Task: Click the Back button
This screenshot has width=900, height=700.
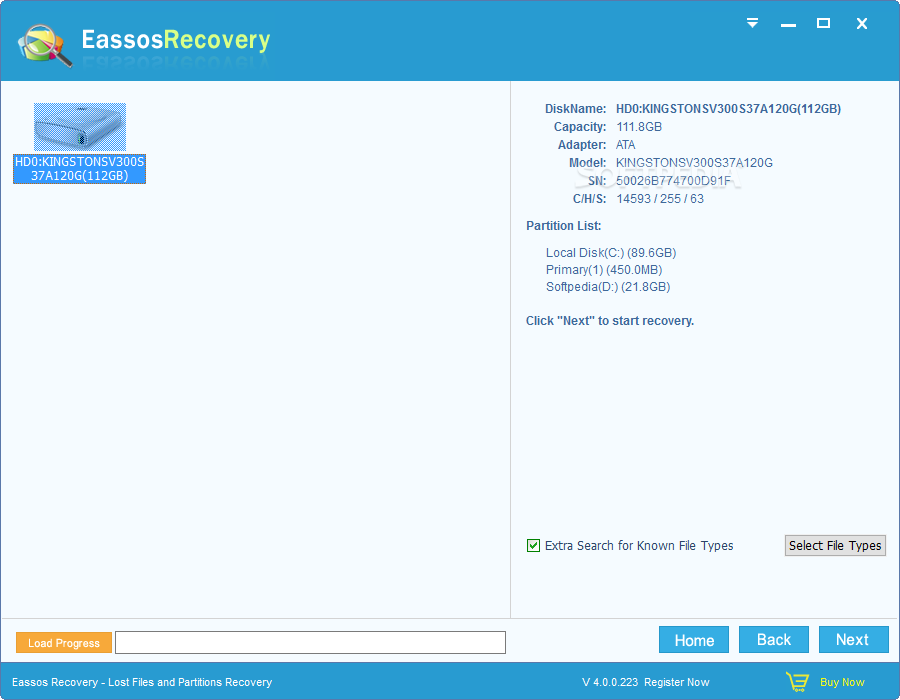Action: [x=774, y=640]
